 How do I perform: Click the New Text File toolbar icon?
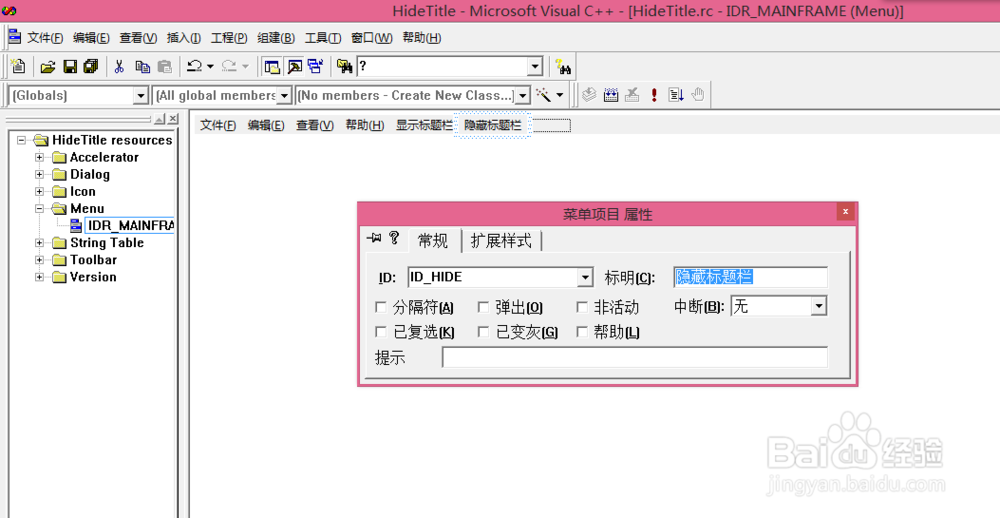[x=18, y=66]
